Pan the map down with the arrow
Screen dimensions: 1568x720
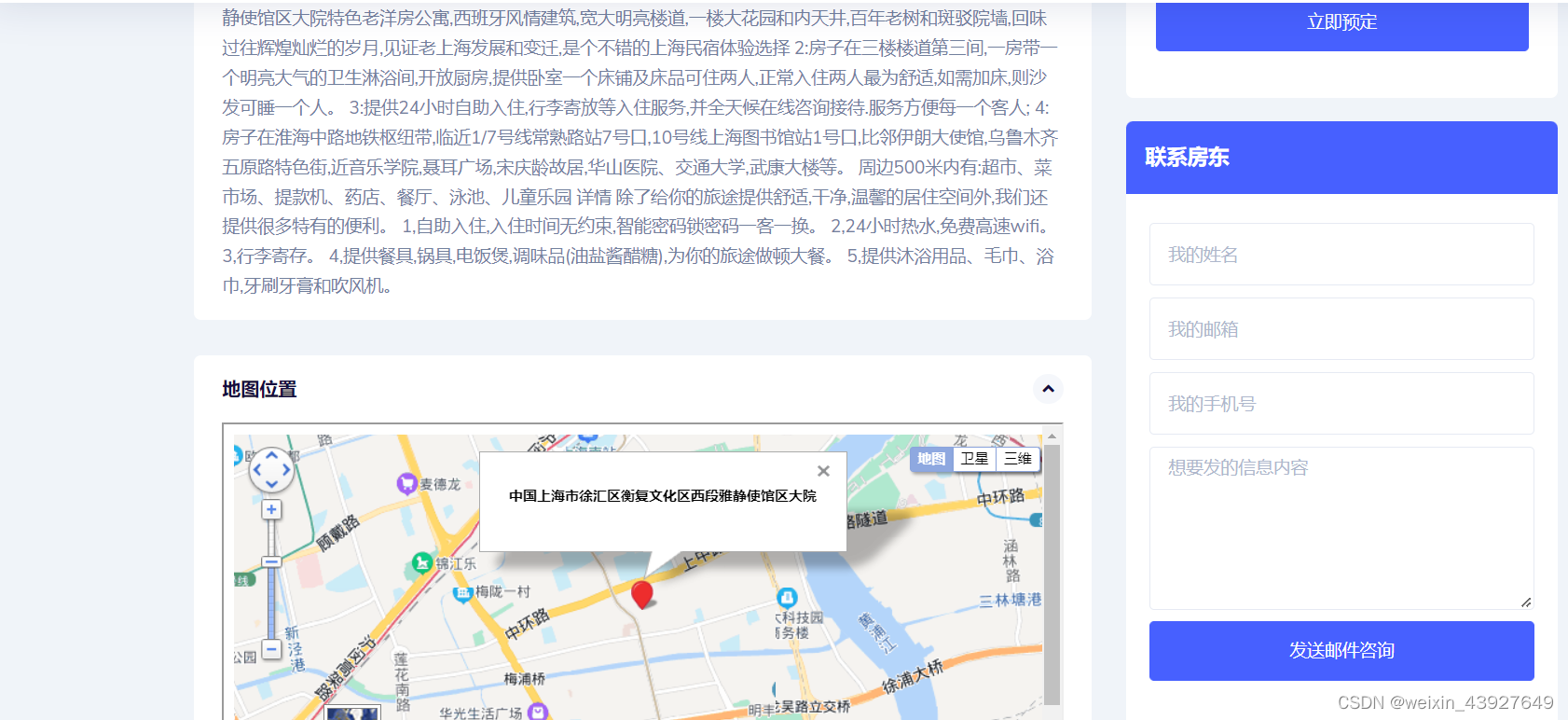click(271, 484)
